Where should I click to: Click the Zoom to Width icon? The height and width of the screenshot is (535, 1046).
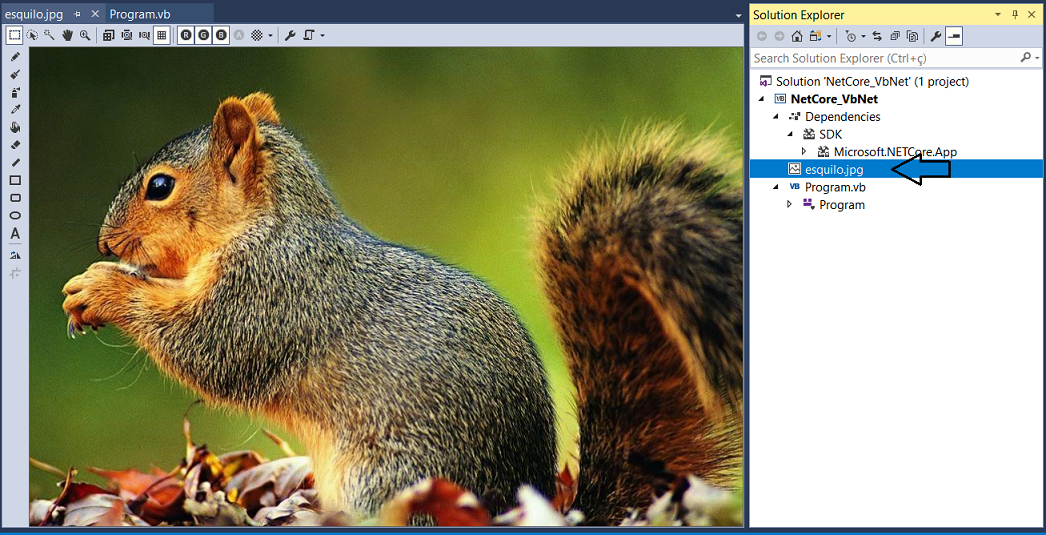143,35
